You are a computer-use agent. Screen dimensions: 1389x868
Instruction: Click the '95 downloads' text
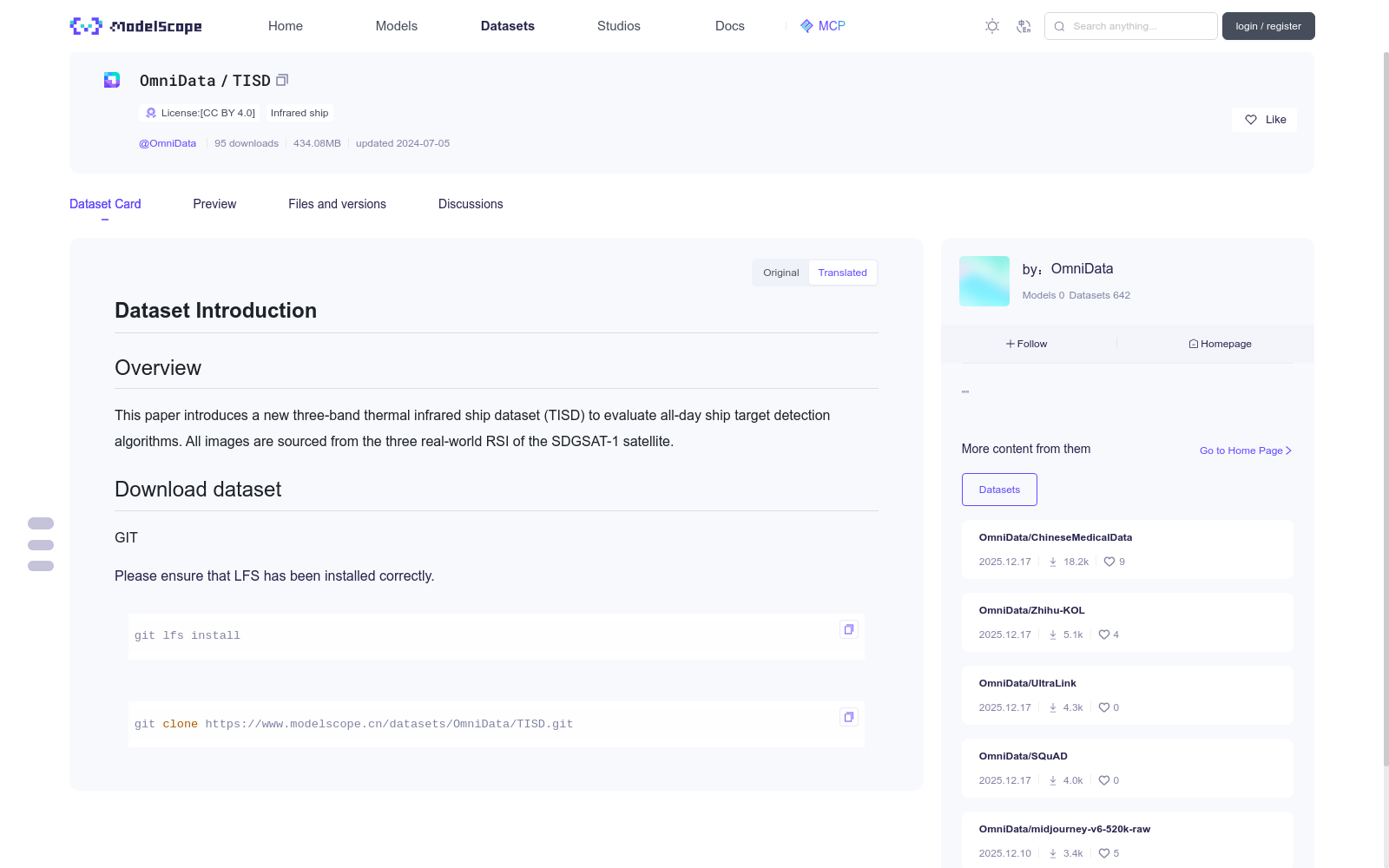[247, 143]
